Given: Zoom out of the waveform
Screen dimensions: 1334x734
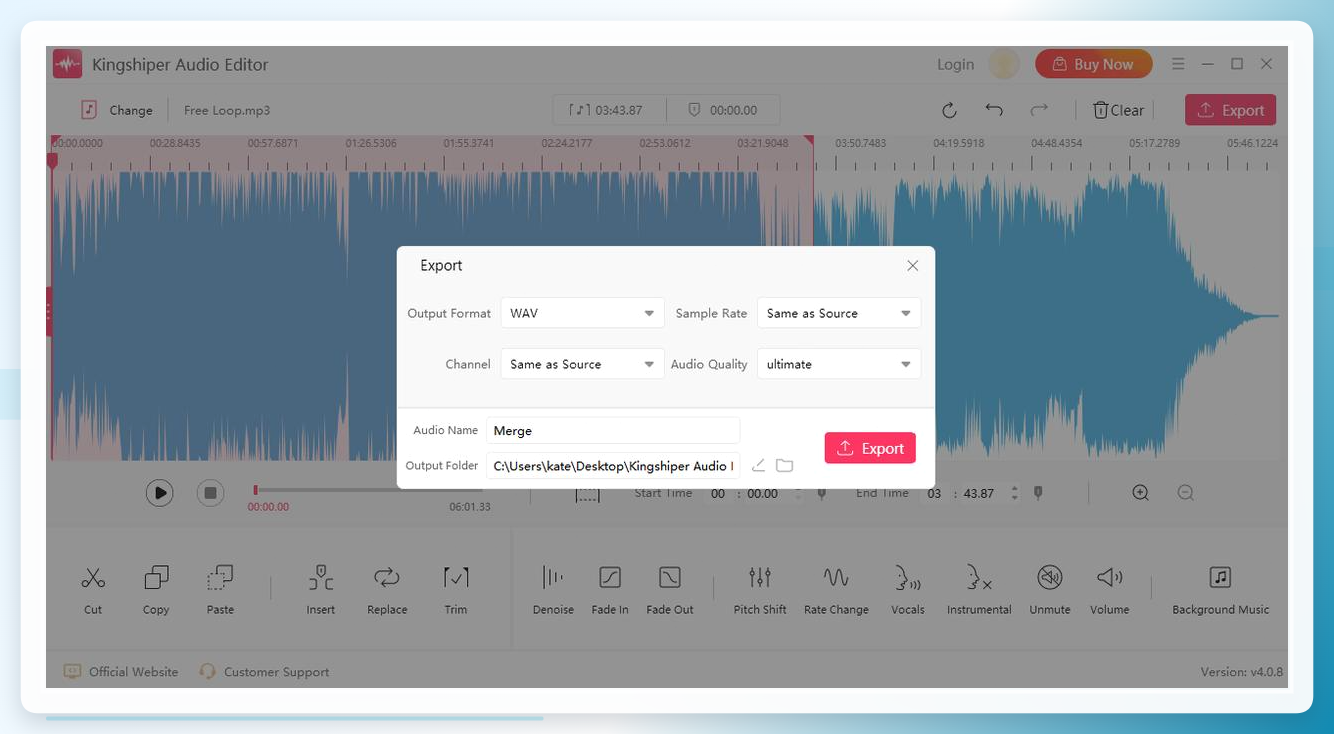Looking at the screenshot, I should click(x=1185, y=492).
